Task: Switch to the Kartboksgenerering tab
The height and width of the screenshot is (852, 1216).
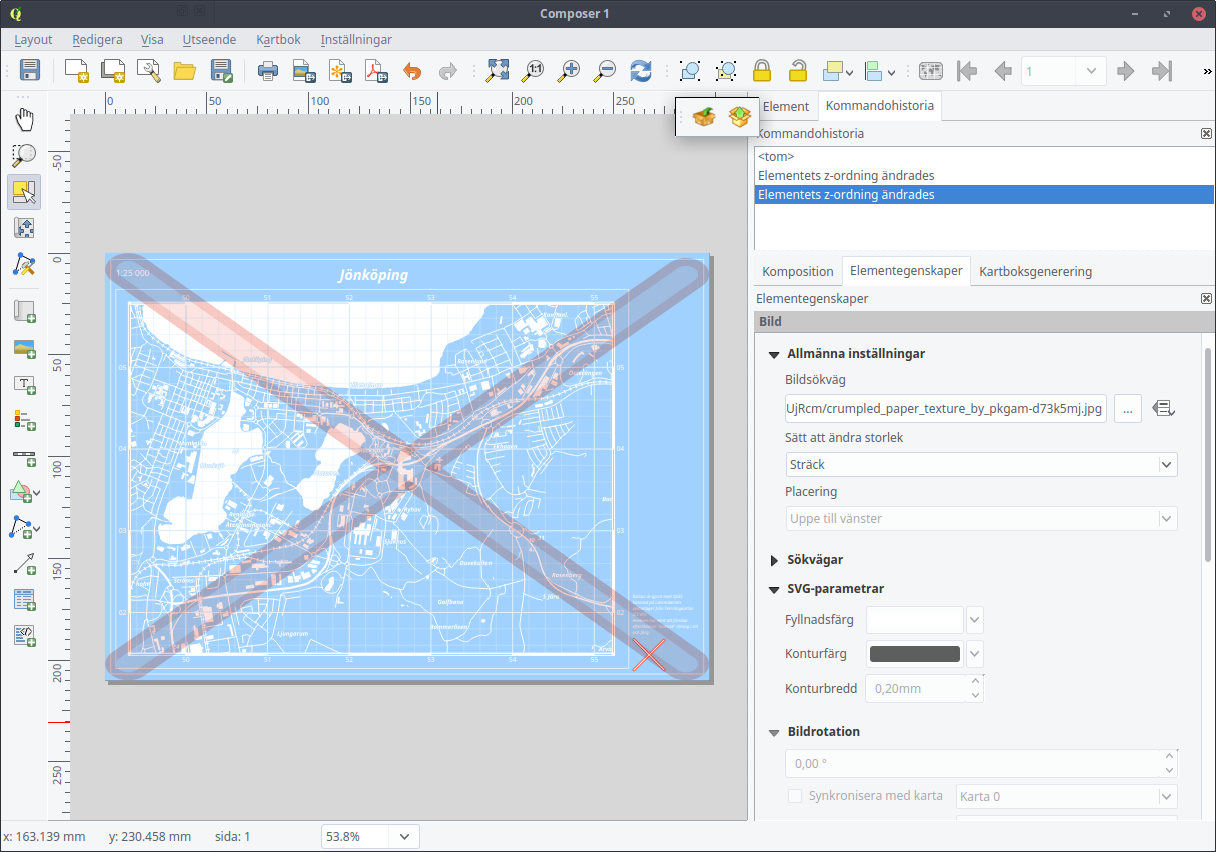Action: pos(1035,271)
